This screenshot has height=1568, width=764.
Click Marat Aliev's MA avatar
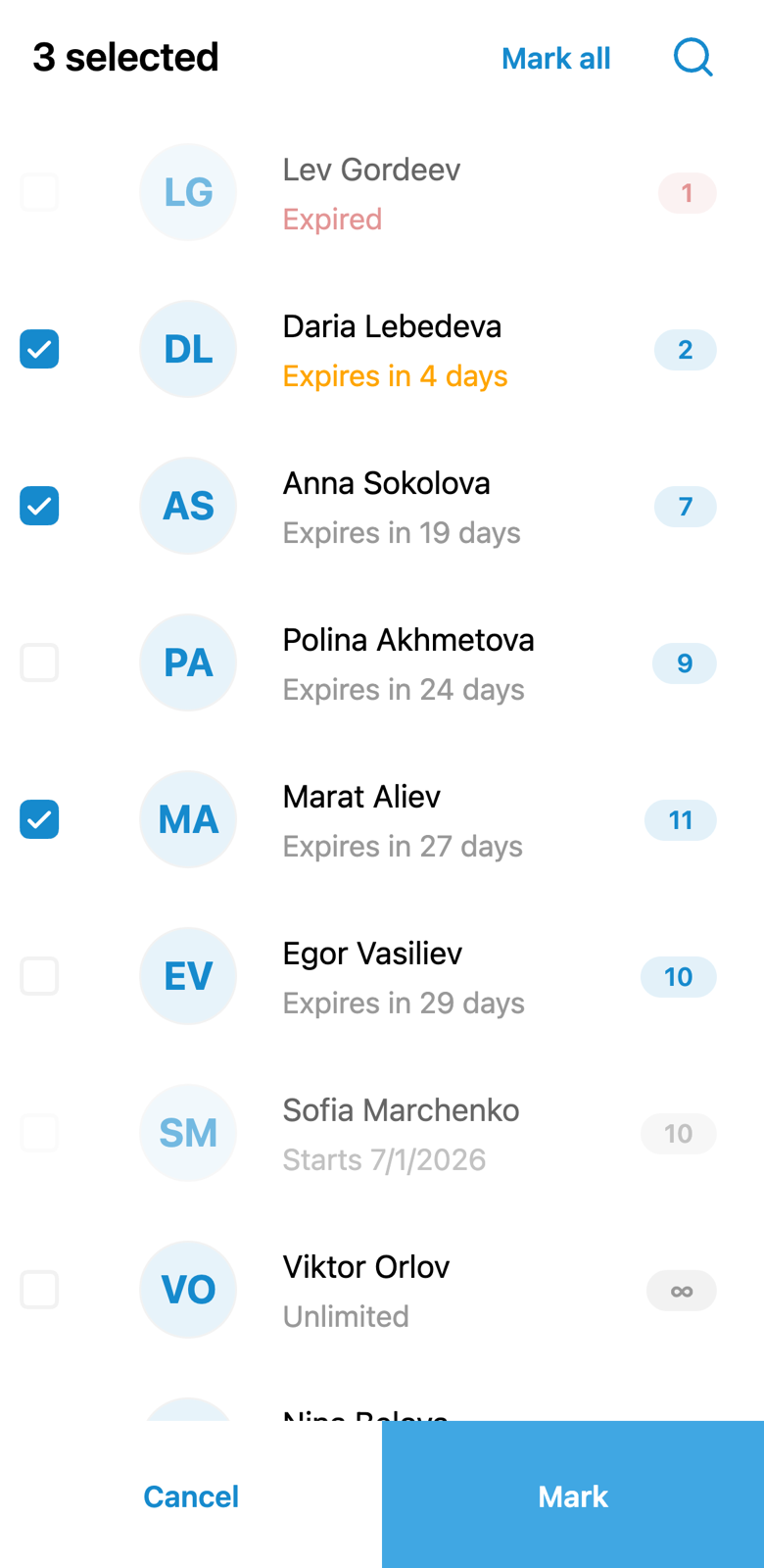pyautogui.click(x=188, y=819)
